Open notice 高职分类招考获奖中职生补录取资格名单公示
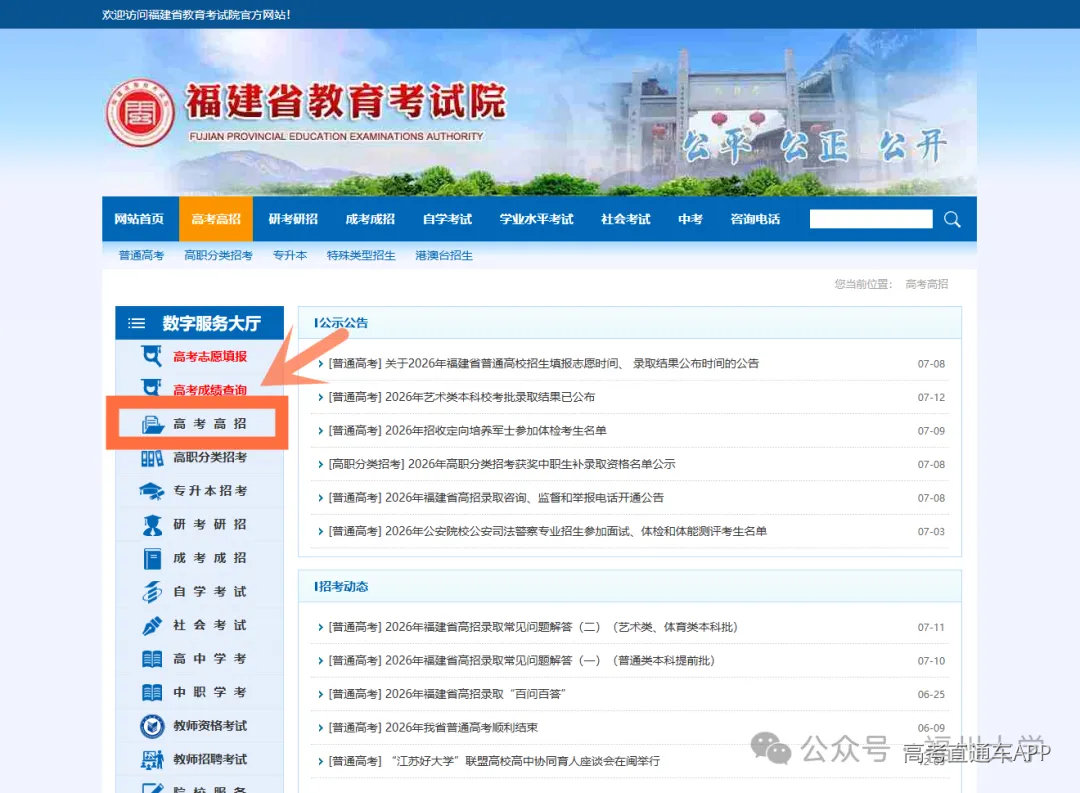This screenshot has height=793, width=1080. [501, 464]
